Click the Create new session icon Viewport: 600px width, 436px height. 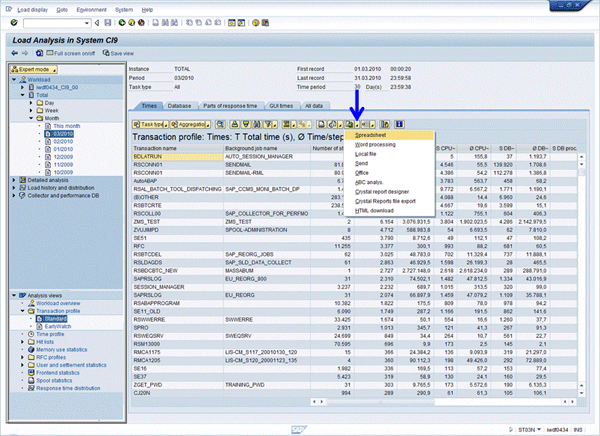click(232, 23)
